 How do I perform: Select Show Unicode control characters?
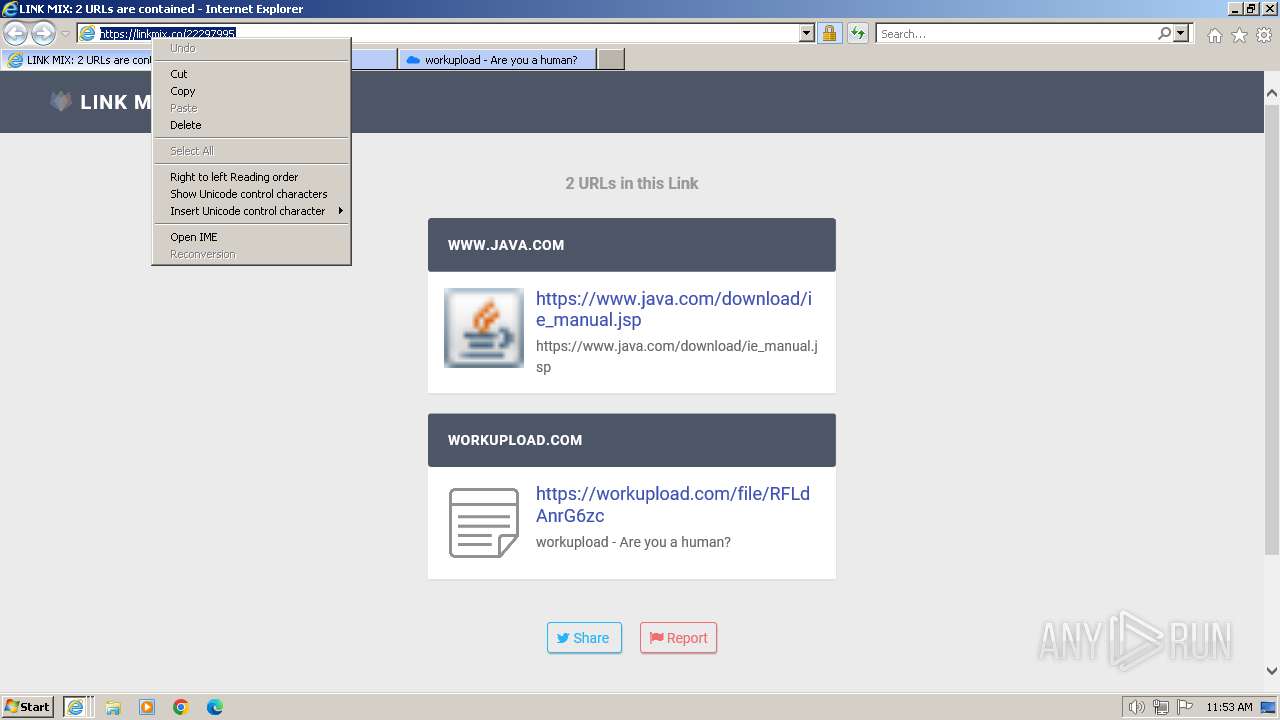pos(250,194)
